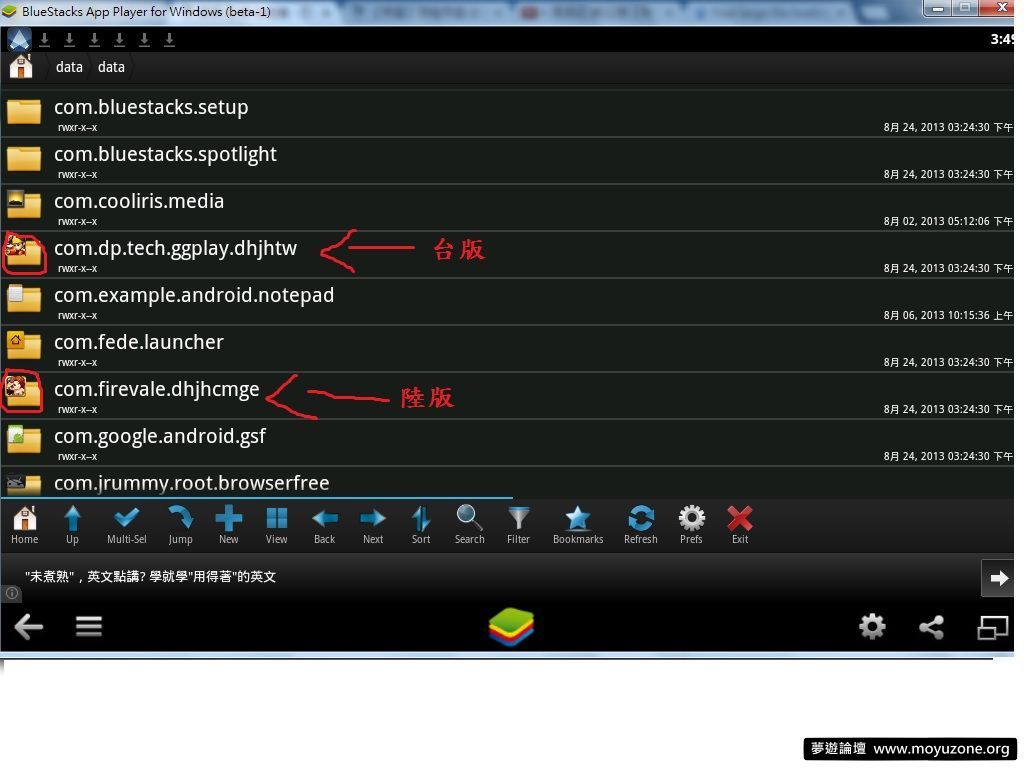
Task: Open the Filter funnel tool
Action: pyautogui.click(x=519, y=525)
